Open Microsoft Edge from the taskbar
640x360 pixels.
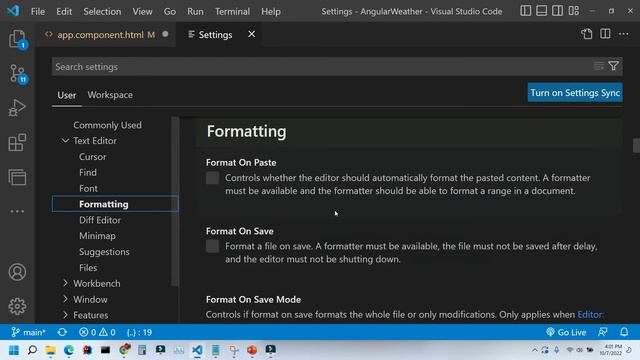pos(69,350)
